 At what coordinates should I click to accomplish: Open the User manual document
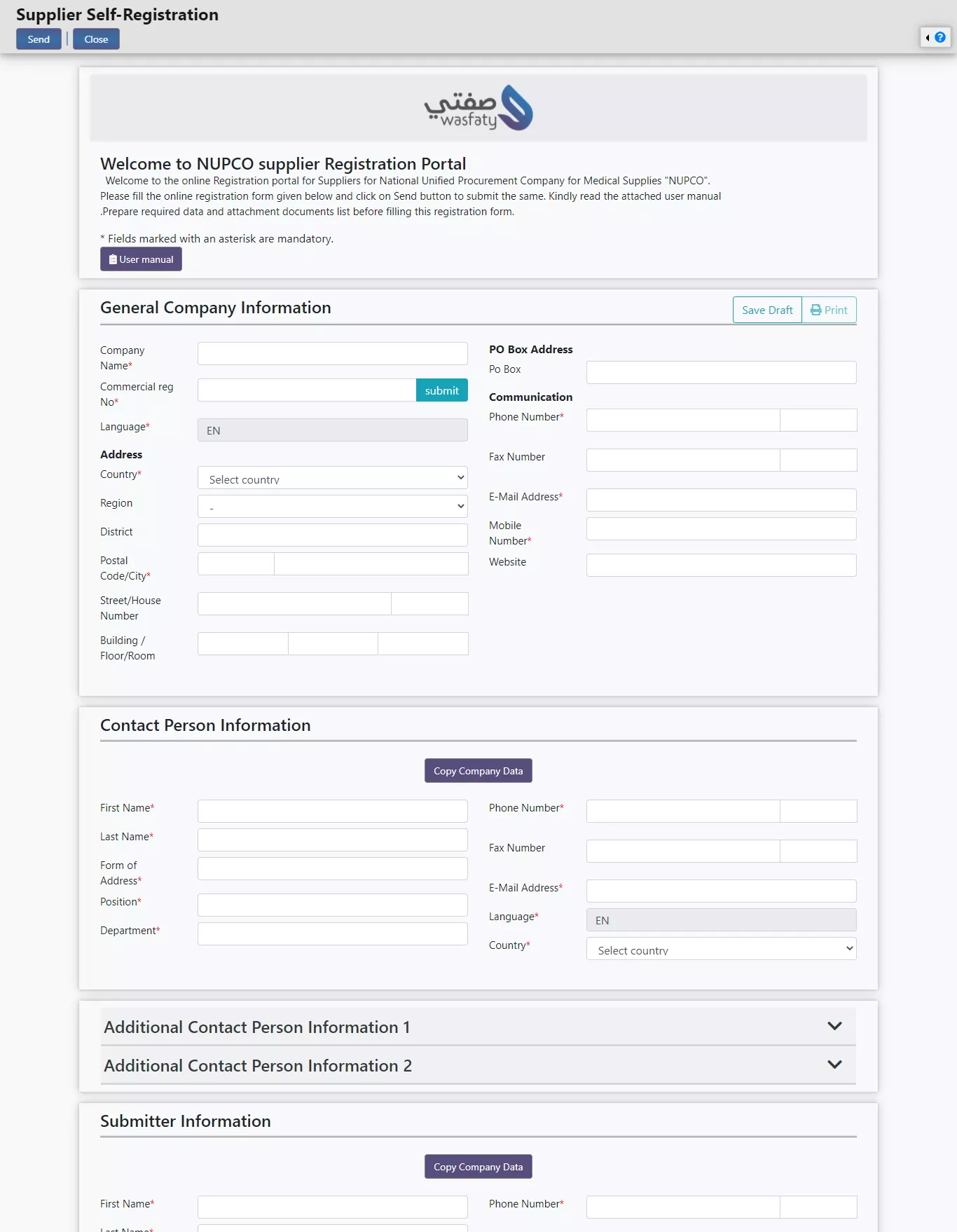141,259
